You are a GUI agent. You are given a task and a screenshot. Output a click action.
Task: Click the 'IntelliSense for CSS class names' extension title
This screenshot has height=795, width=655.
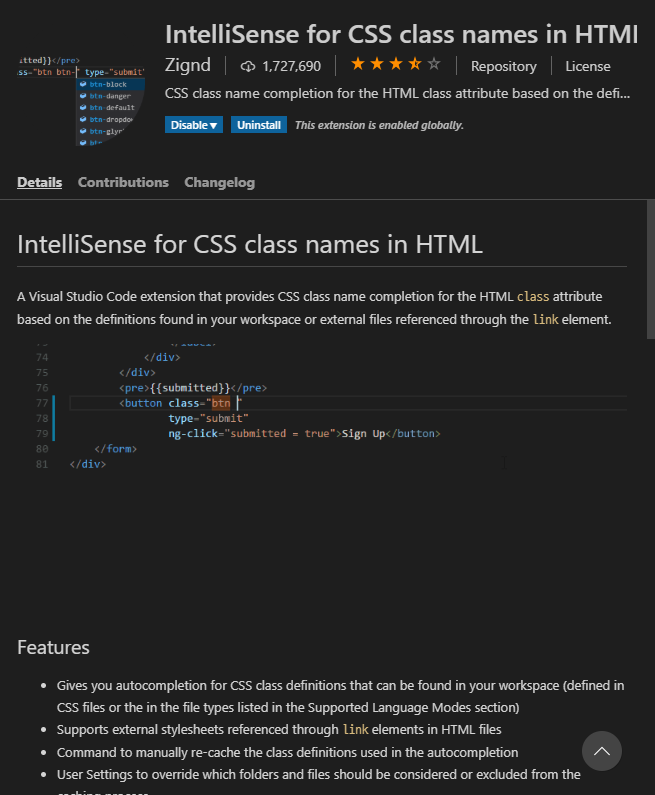(402, 34)
